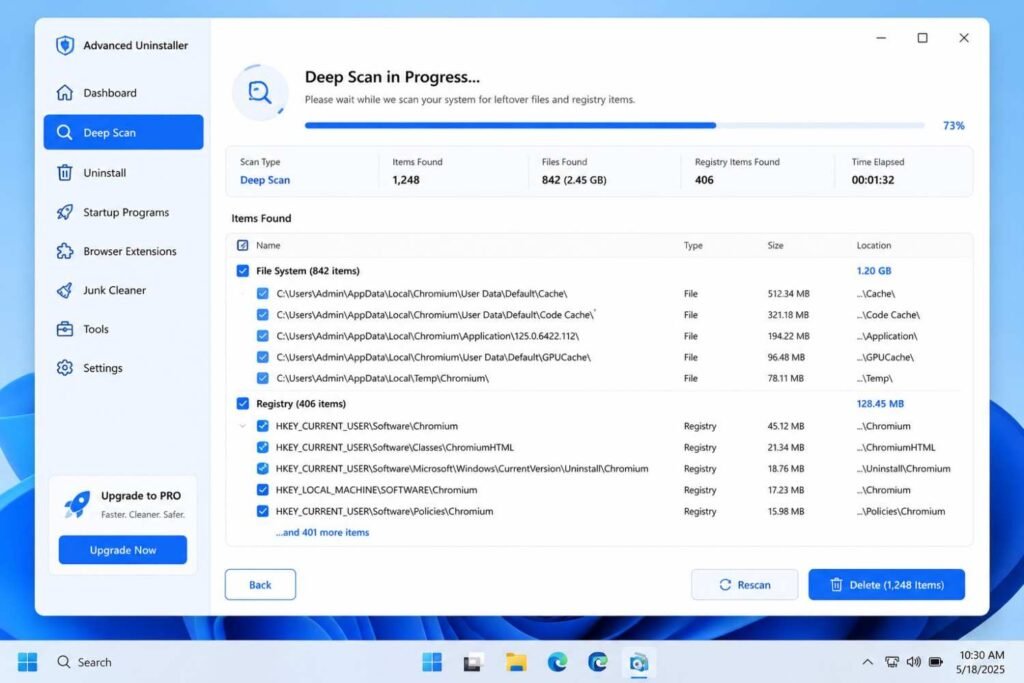Show hidden tray icons chevron
The width and height of the screenshot is (1024, 683).
coord(867,662)
